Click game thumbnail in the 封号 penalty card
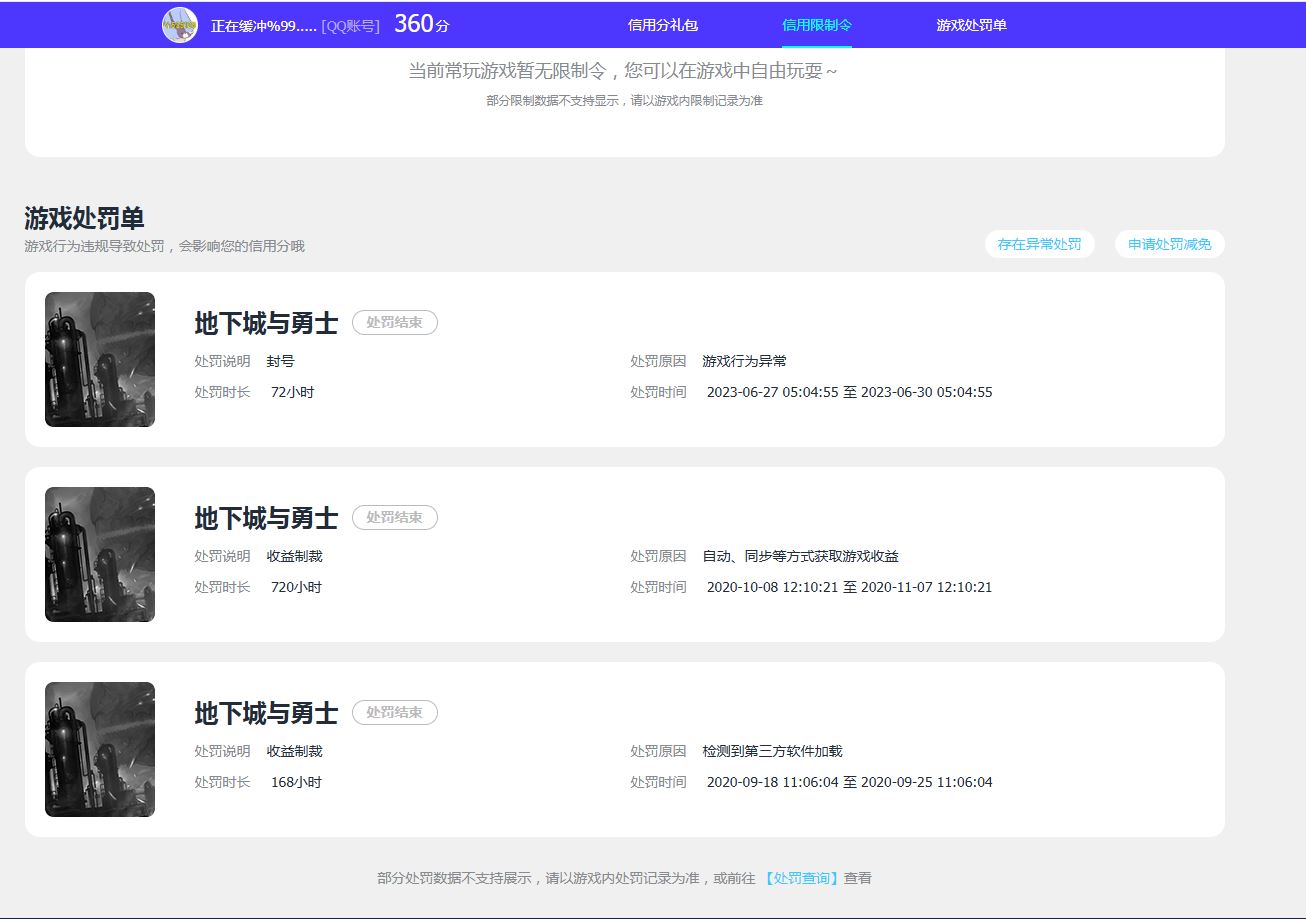This screenshot has width=1306, height=919. point(100,359)
